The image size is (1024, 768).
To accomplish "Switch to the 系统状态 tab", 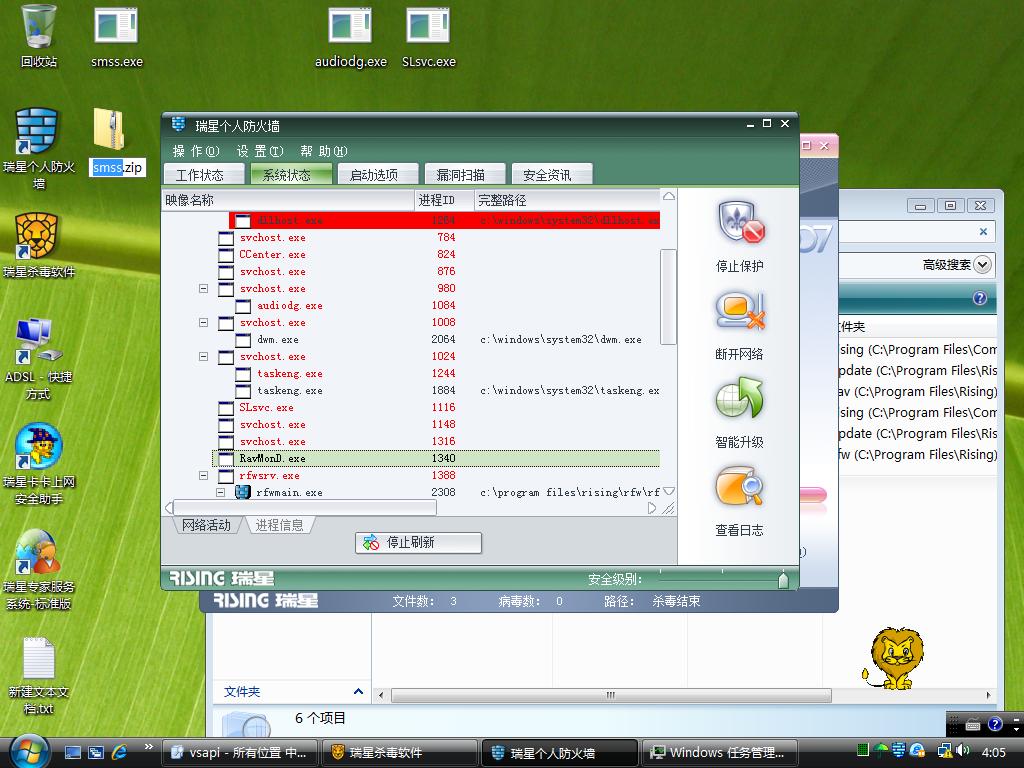I will coord(291,174).
